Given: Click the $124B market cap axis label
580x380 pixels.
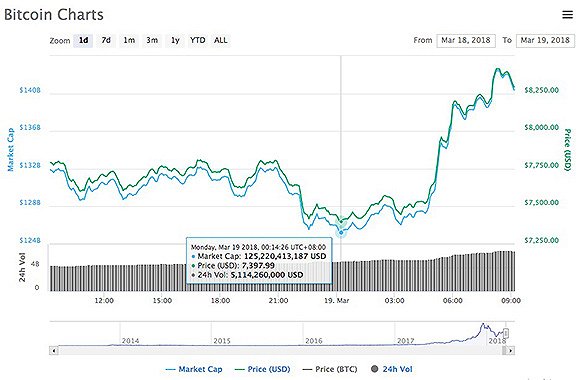Looking at the screenshot, I should click(30, 240).
